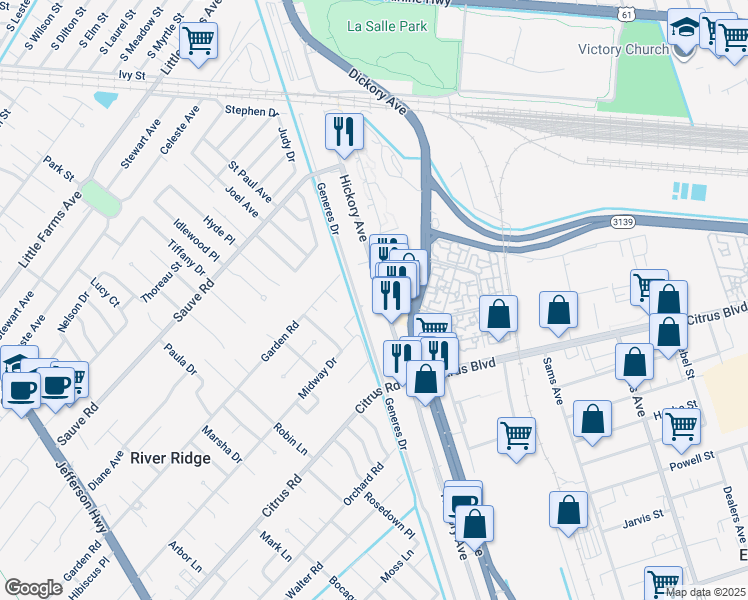Click the La Salle Park label
The height and width of the screenshot is (600, 748).
(387, 26)
